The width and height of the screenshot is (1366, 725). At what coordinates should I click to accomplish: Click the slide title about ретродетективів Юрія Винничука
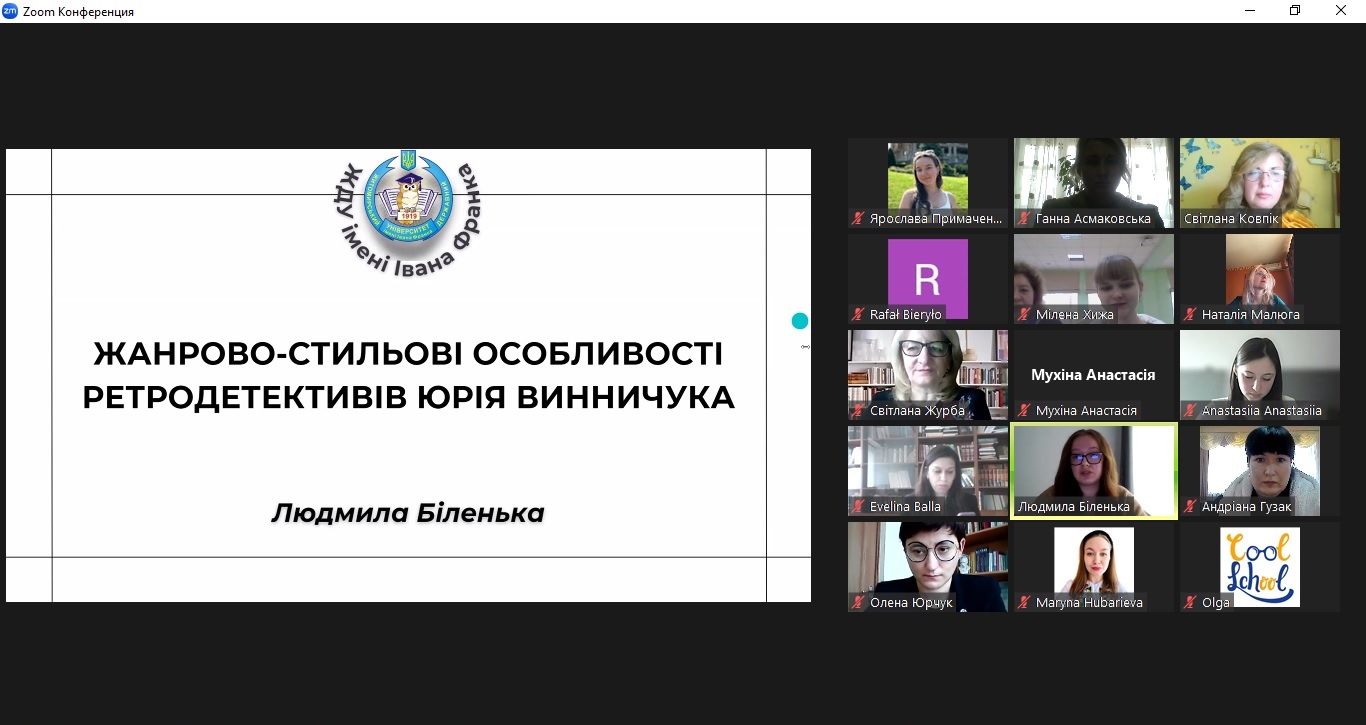pos(408,375)
